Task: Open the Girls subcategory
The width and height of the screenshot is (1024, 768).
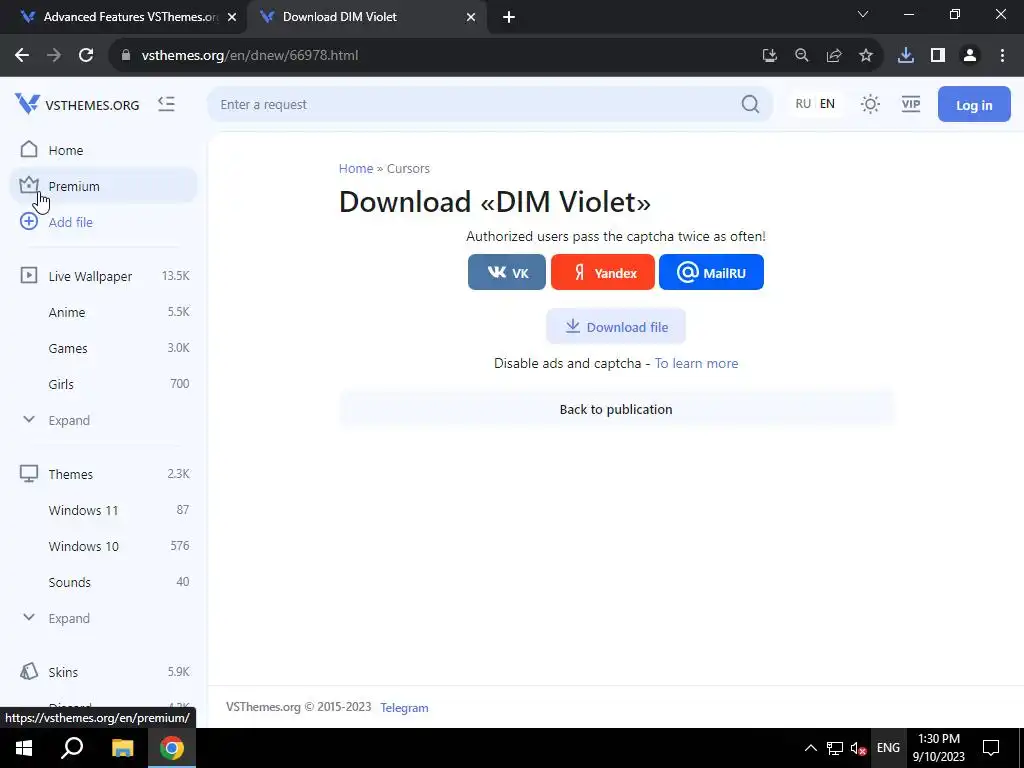Action: tap(103, 384)
